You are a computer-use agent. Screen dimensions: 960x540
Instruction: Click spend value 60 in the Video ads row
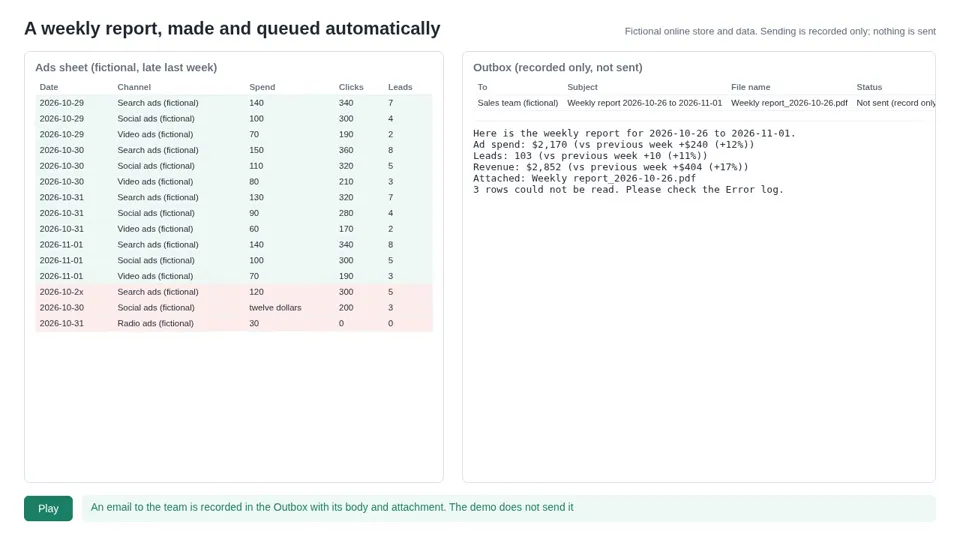253,229
